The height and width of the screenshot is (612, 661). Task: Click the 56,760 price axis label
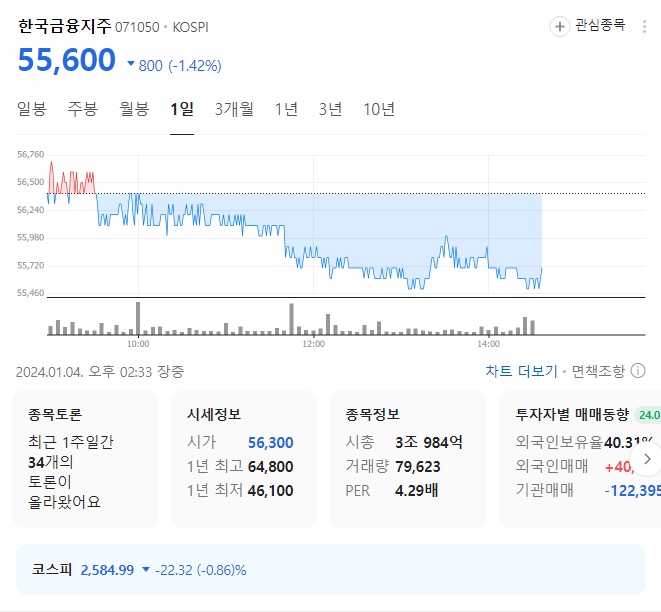[x=30, y=154]
